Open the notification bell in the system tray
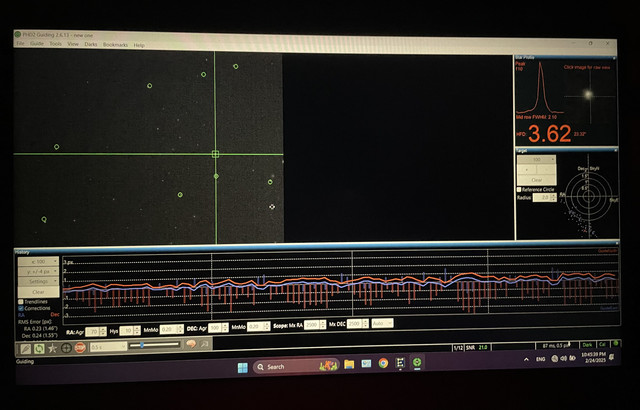The image size is (640, 410). coord(611,357)
